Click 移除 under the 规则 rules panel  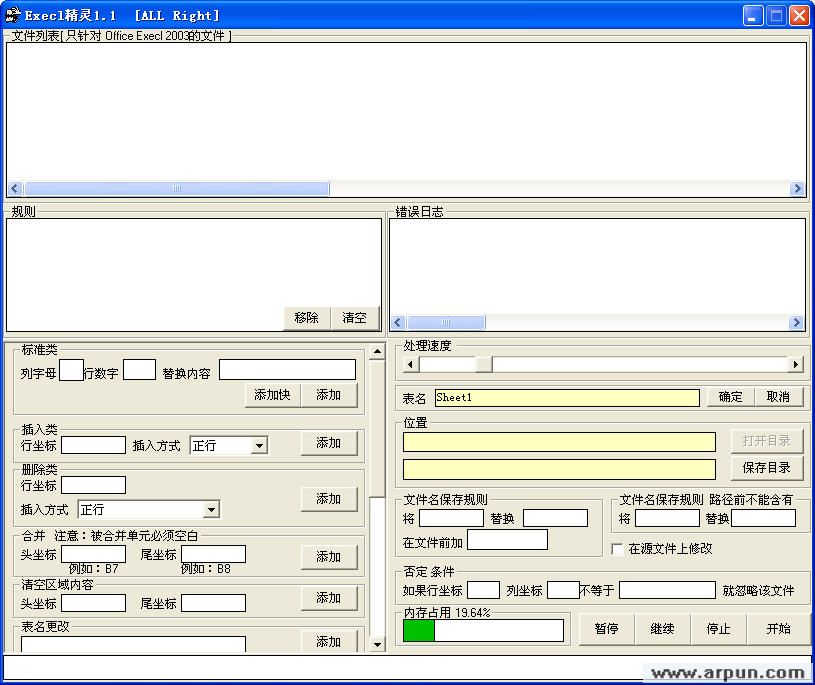(306, 317)
